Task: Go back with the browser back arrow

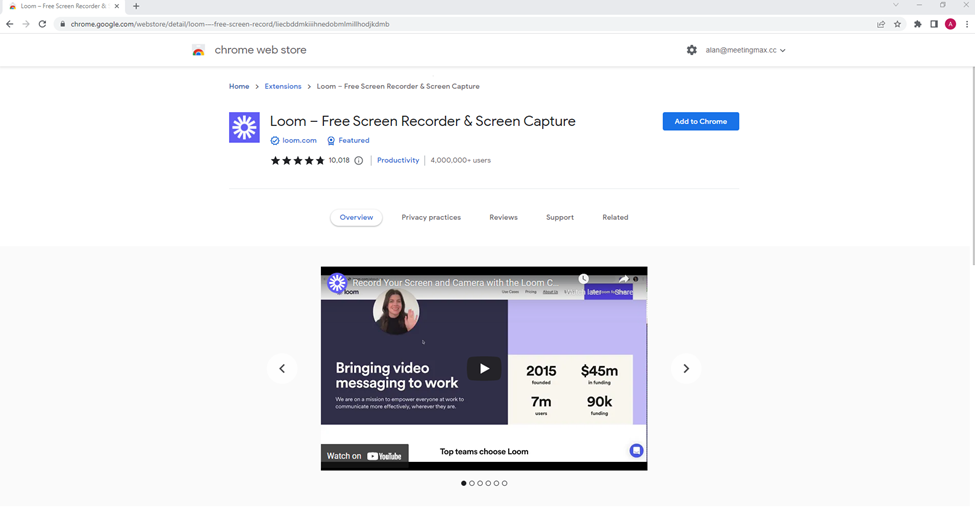Action: coord(9,24)
